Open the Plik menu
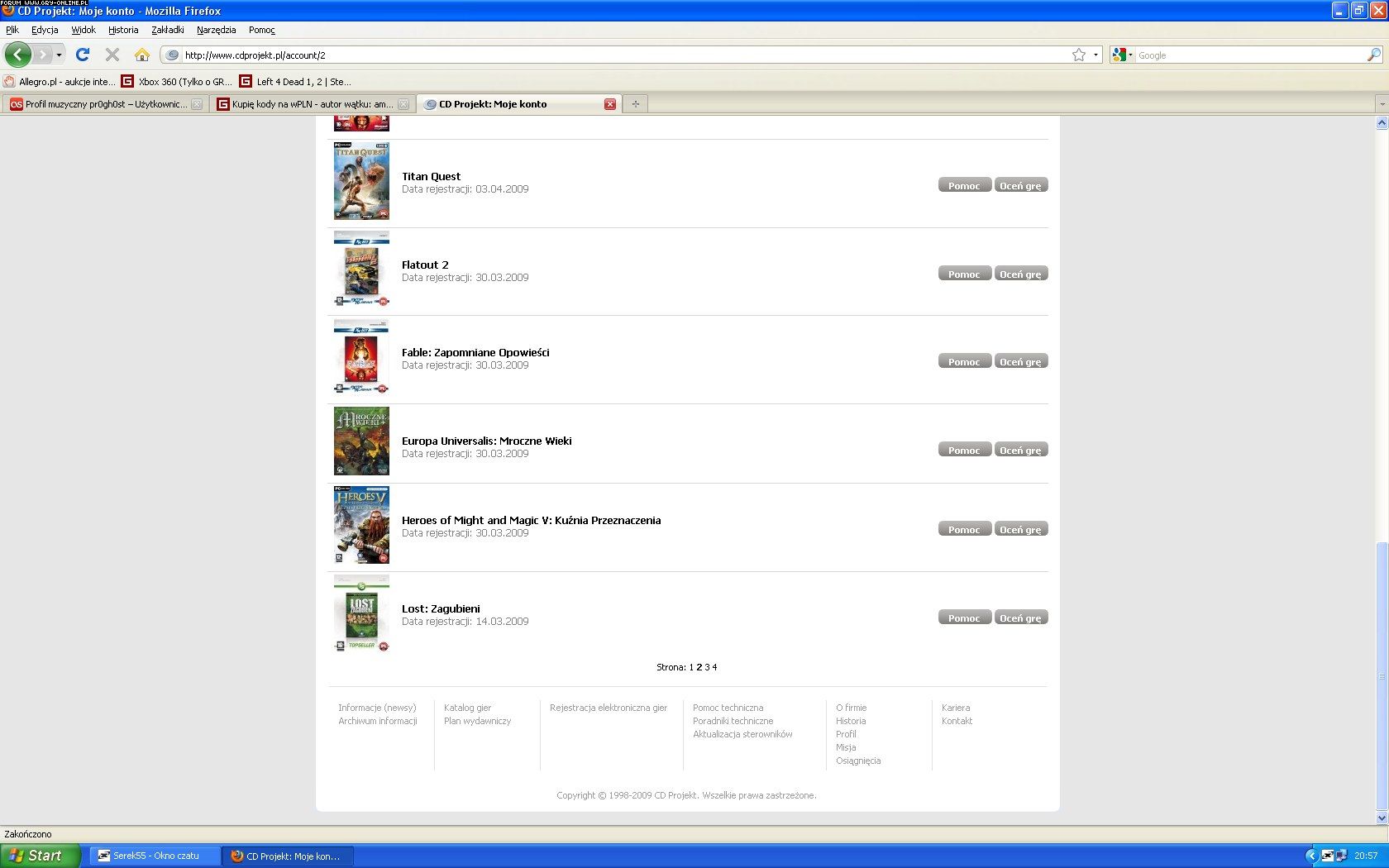The image size is (1389, 868). [x=12, y=30]
